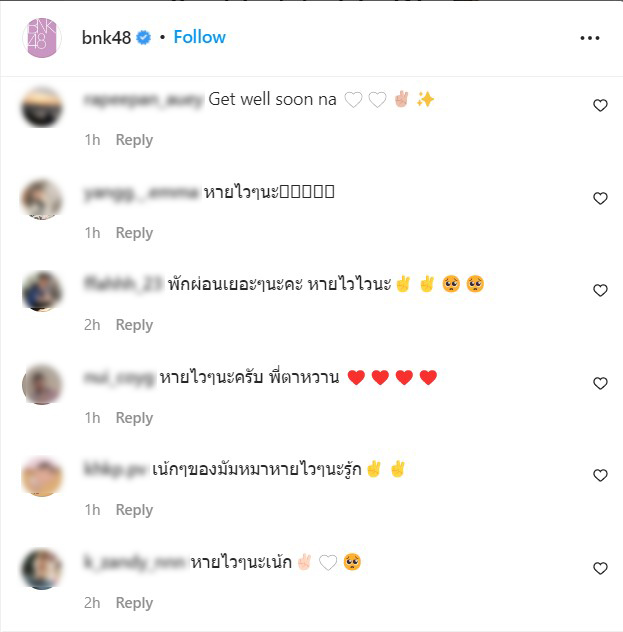Like the last comment posted 2h ago
Image resolution: width=623 pixels, height=632 pixels.
[600, 568]
